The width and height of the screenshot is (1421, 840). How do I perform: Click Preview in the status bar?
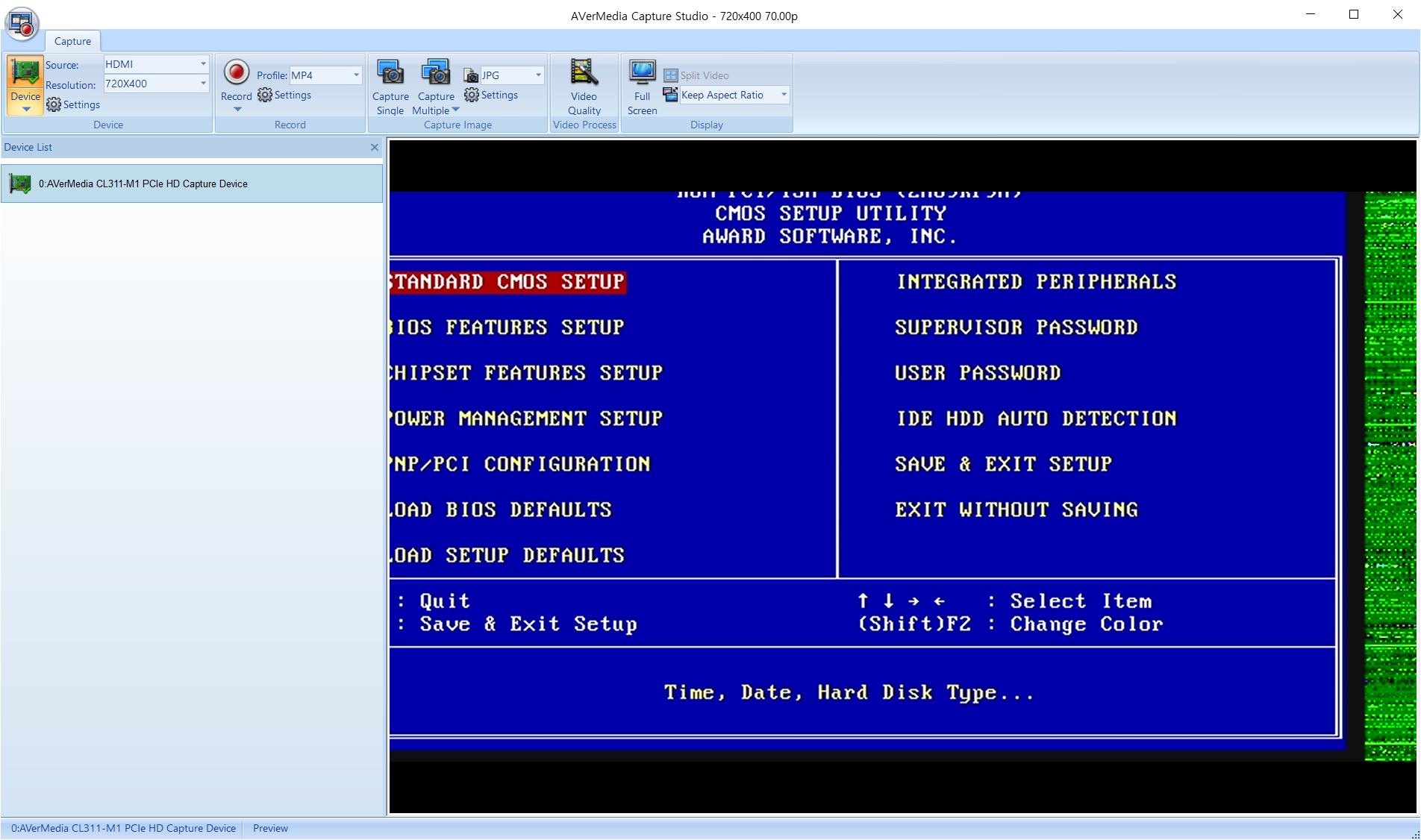[270, 828]
